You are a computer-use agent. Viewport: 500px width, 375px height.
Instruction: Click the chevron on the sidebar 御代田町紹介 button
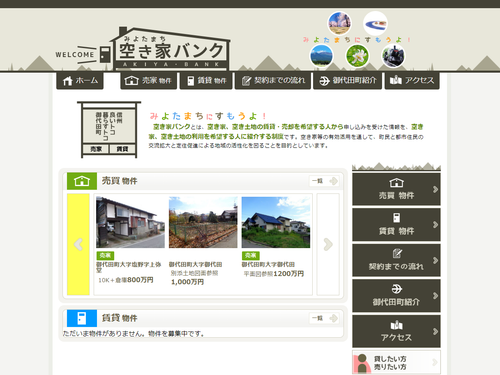(x=435, y=296)
